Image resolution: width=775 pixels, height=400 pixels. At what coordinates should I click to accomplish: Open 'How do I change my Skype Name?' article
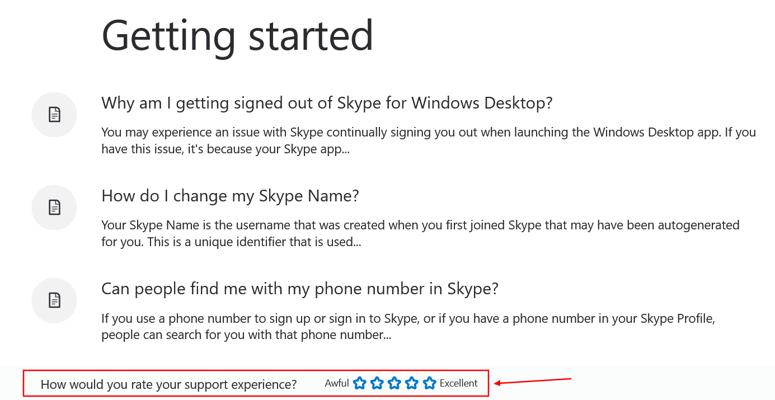[230, 196]
